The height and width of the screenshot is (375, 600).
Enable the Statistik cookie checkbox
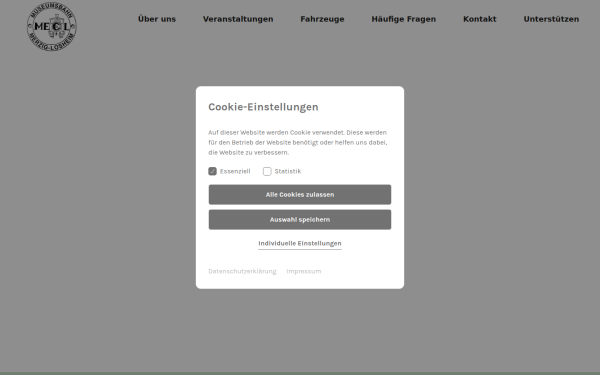pyautogui.click(x=267, y=171)
